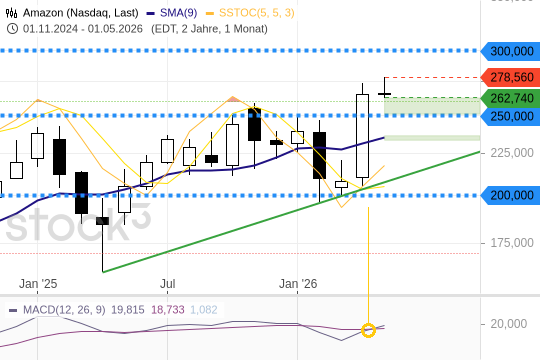
Task: Select the 200,000 blue price label
Action: (x=511, y=195)
